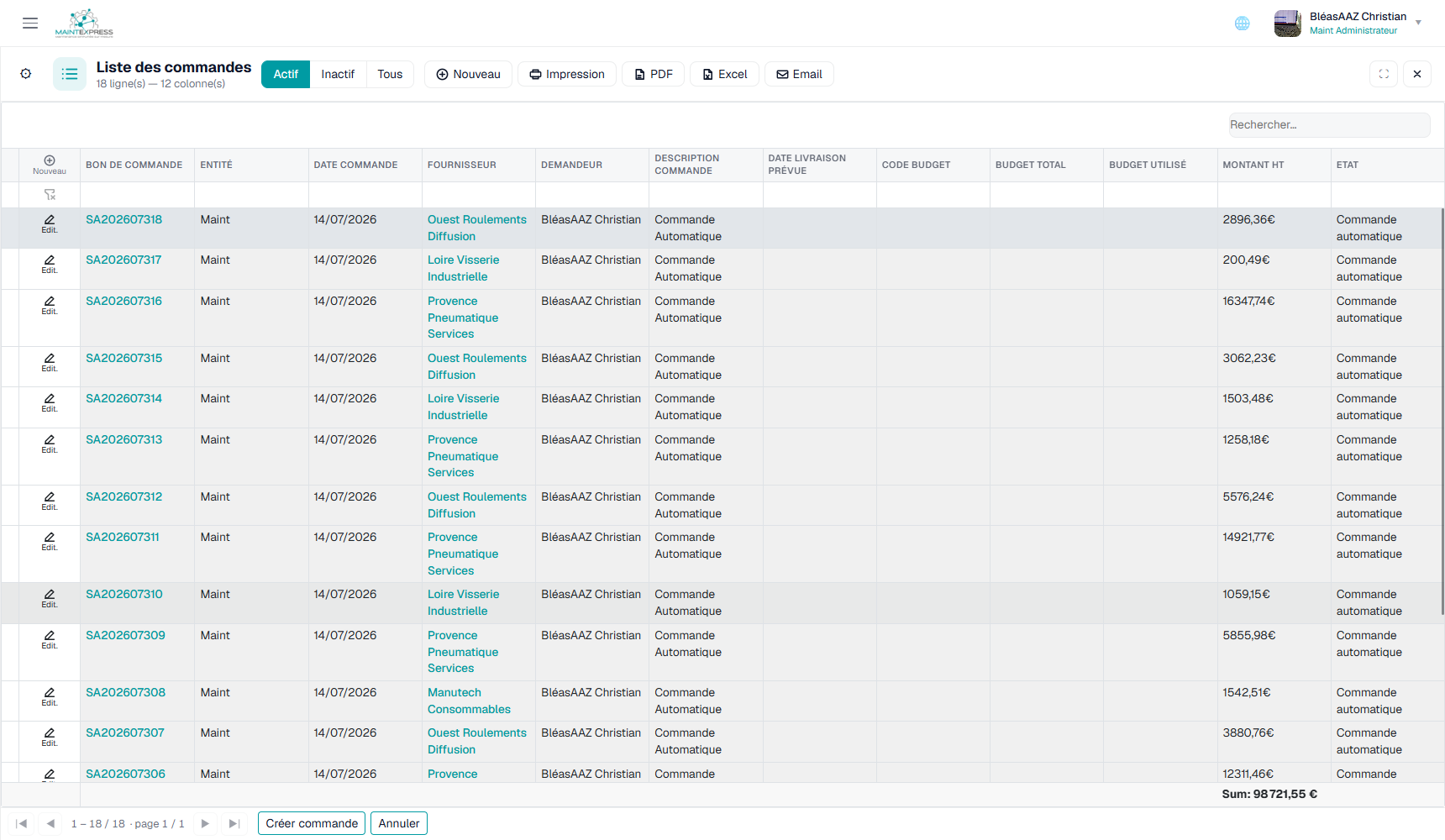Sort by the MONTANT HT column

tap(1253, 165)
